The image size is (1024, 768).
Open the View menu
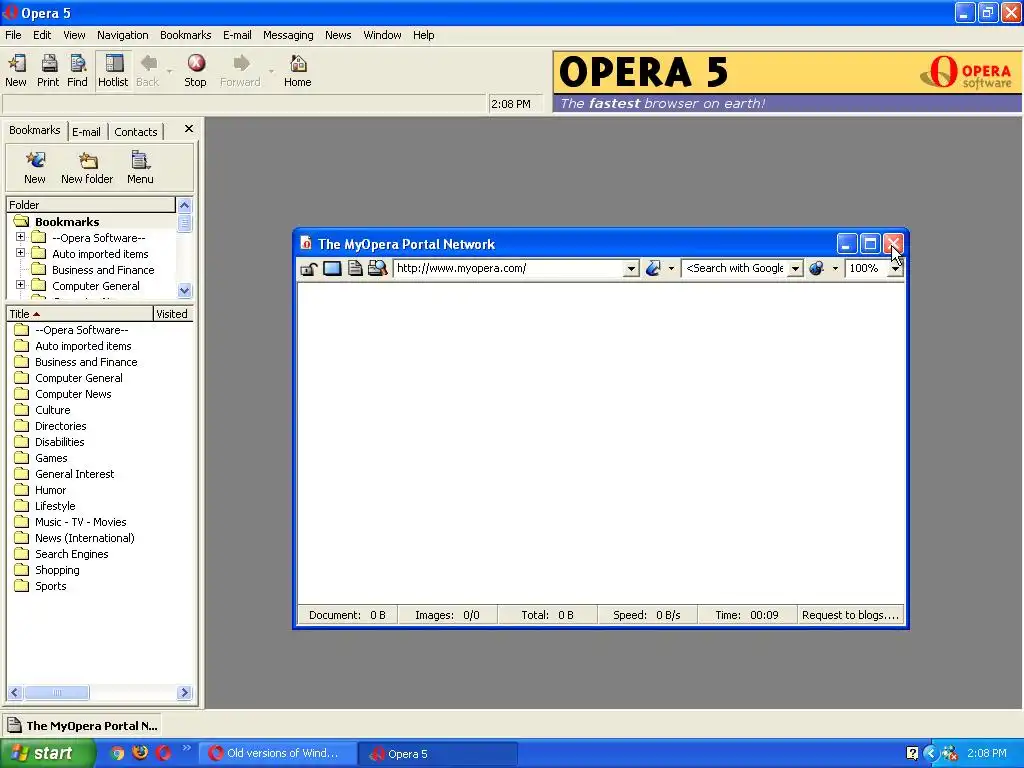(74, 35)
